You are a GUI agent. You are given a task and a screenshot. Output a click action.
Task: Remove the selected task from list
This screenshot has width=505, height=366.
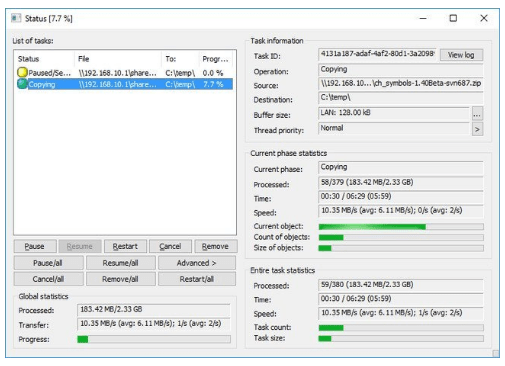click(x=216, y=246)
